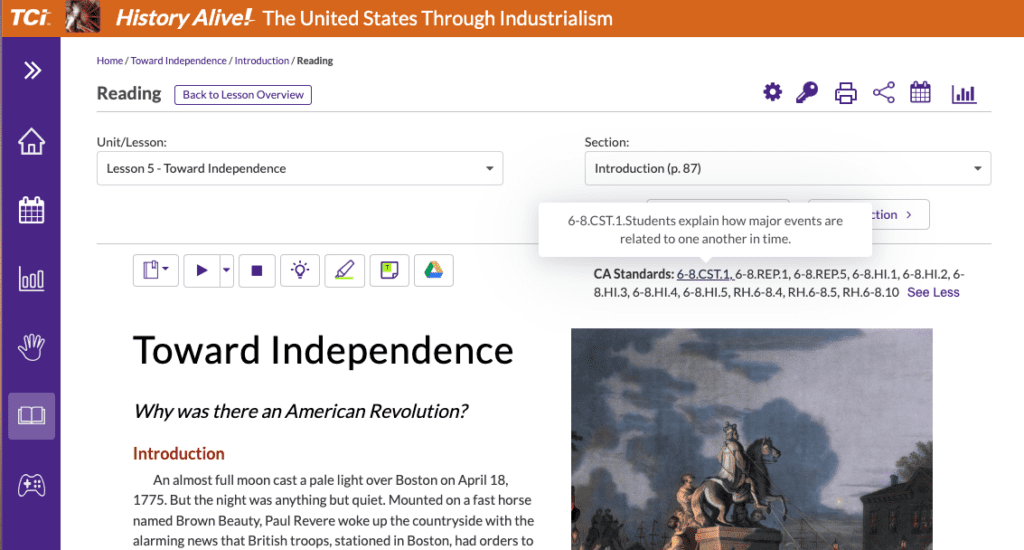
Task: Click RH.6-8.5 standard code
Action: tap(813, 293)
